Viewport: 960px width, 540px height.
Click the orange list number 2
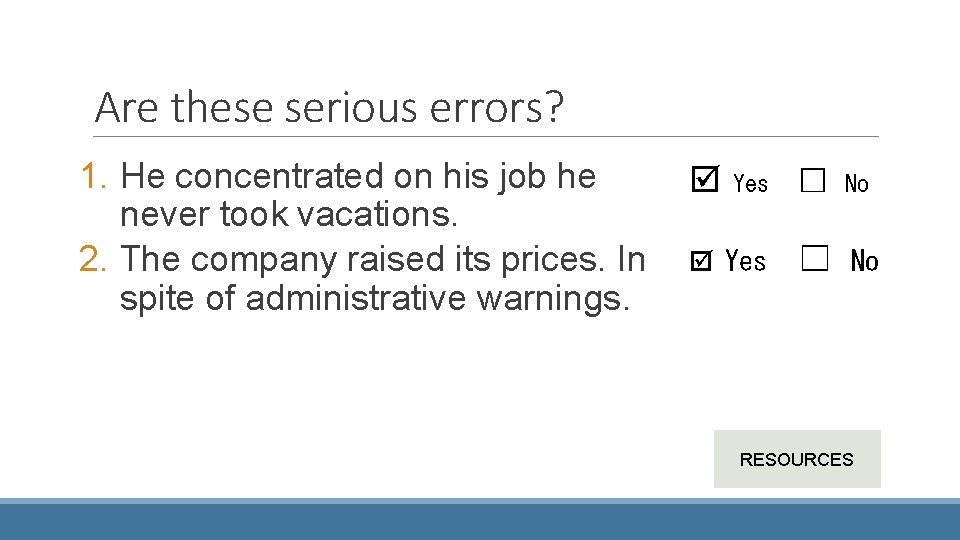[x=93, y=259]
